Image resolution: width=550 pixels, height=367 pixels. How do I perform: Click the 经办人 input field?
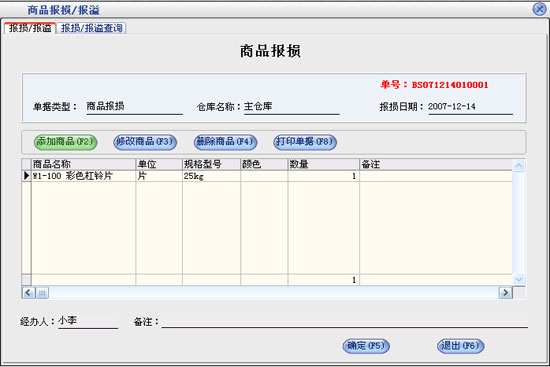click(88, 321)
